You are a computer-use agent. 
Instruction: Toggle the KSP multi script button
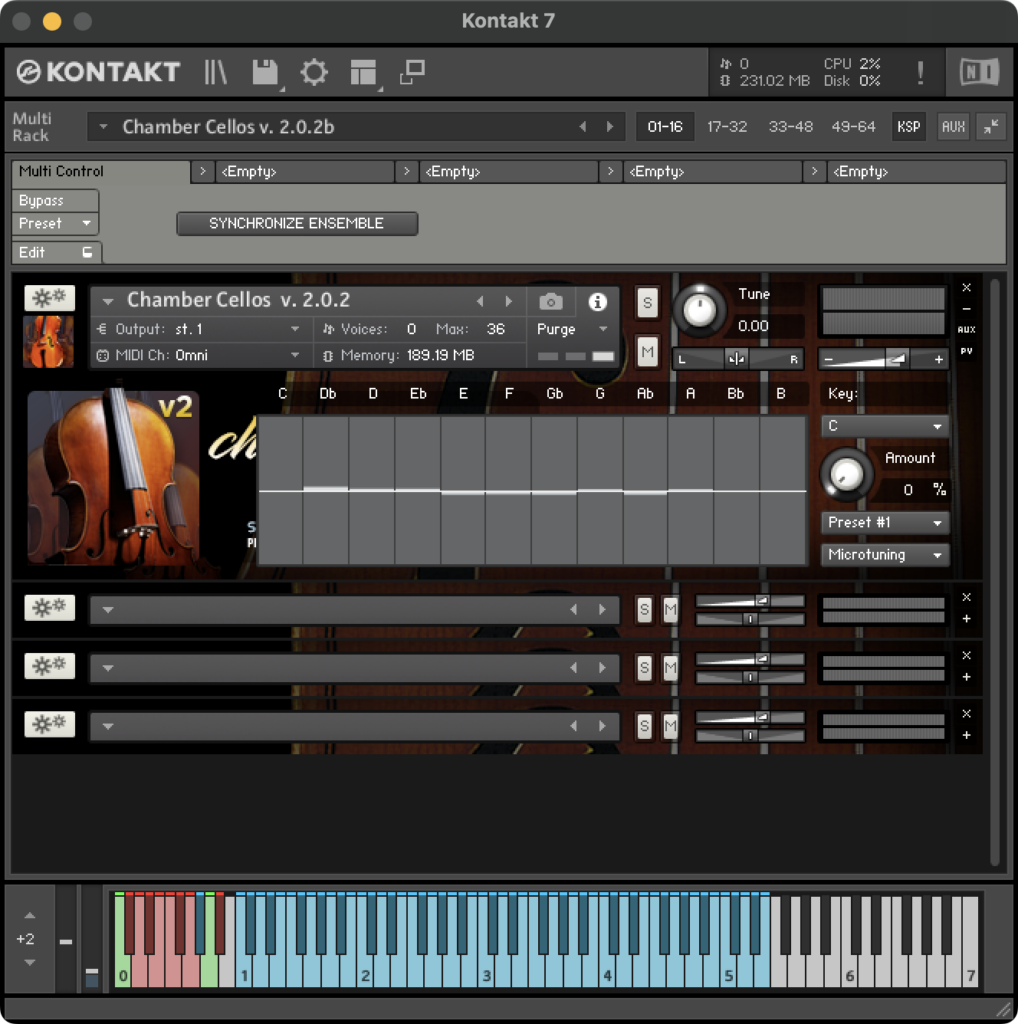coord(908,127)
